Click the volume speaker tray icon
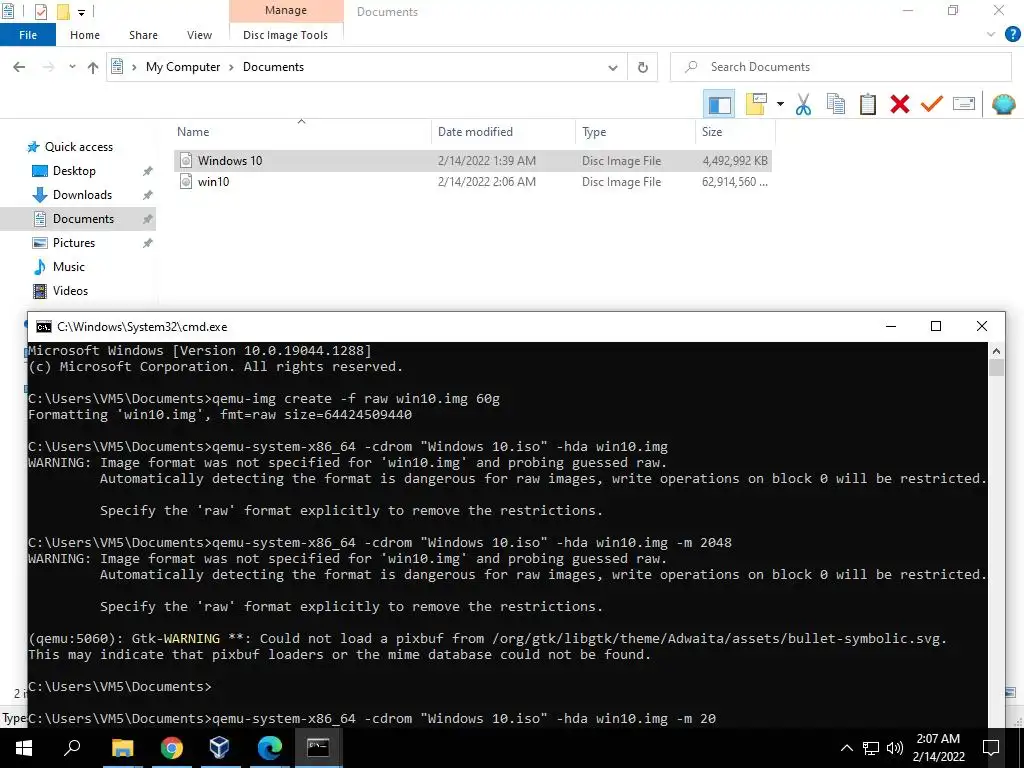Screen dimensions: 1024x768 click(x=895, y=748)
